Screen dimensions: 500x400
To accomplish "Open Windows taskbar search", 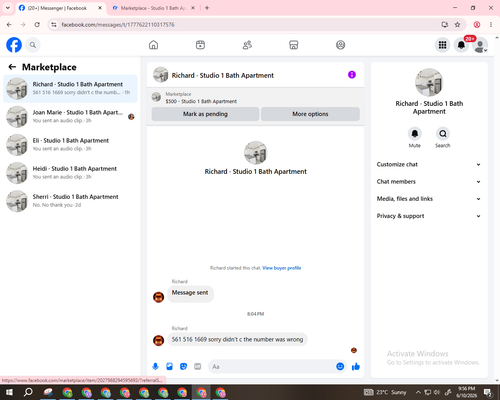I will [28, 392].
